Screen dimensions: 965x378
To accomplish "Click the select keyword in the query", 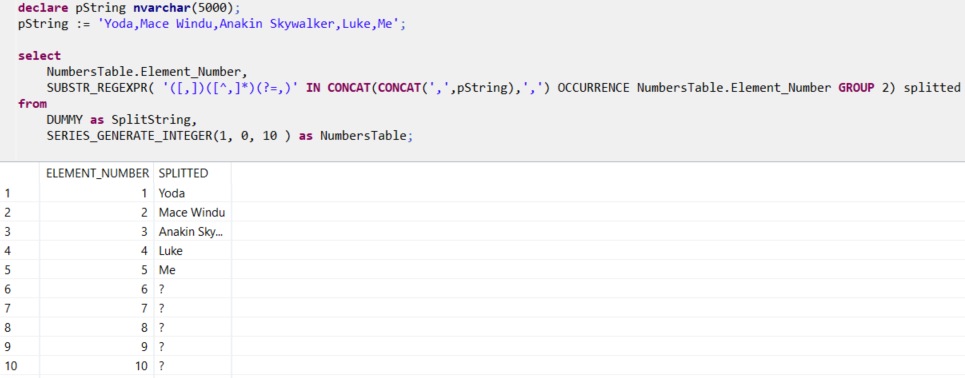I will [39, 56].
